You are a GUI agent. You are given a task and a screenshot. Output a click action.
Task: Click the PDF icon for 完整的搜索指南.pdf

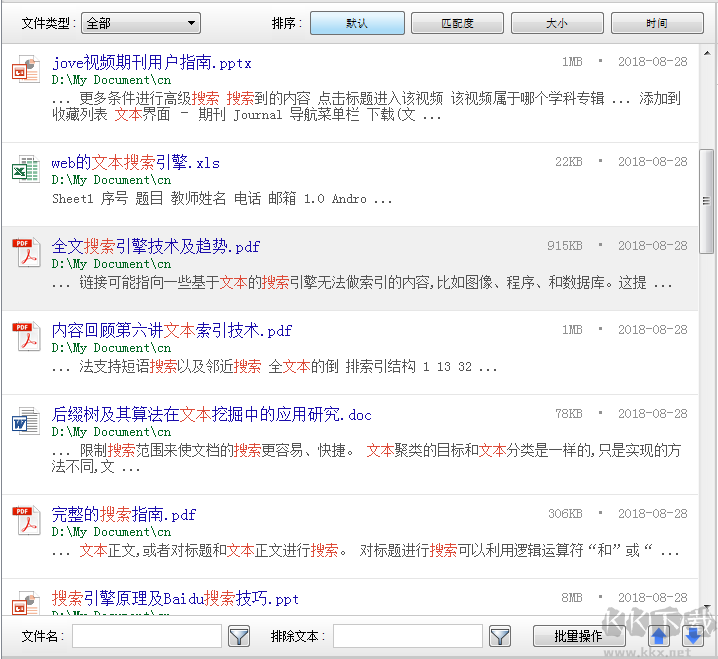pyautogui.click(x=25, y=521)
